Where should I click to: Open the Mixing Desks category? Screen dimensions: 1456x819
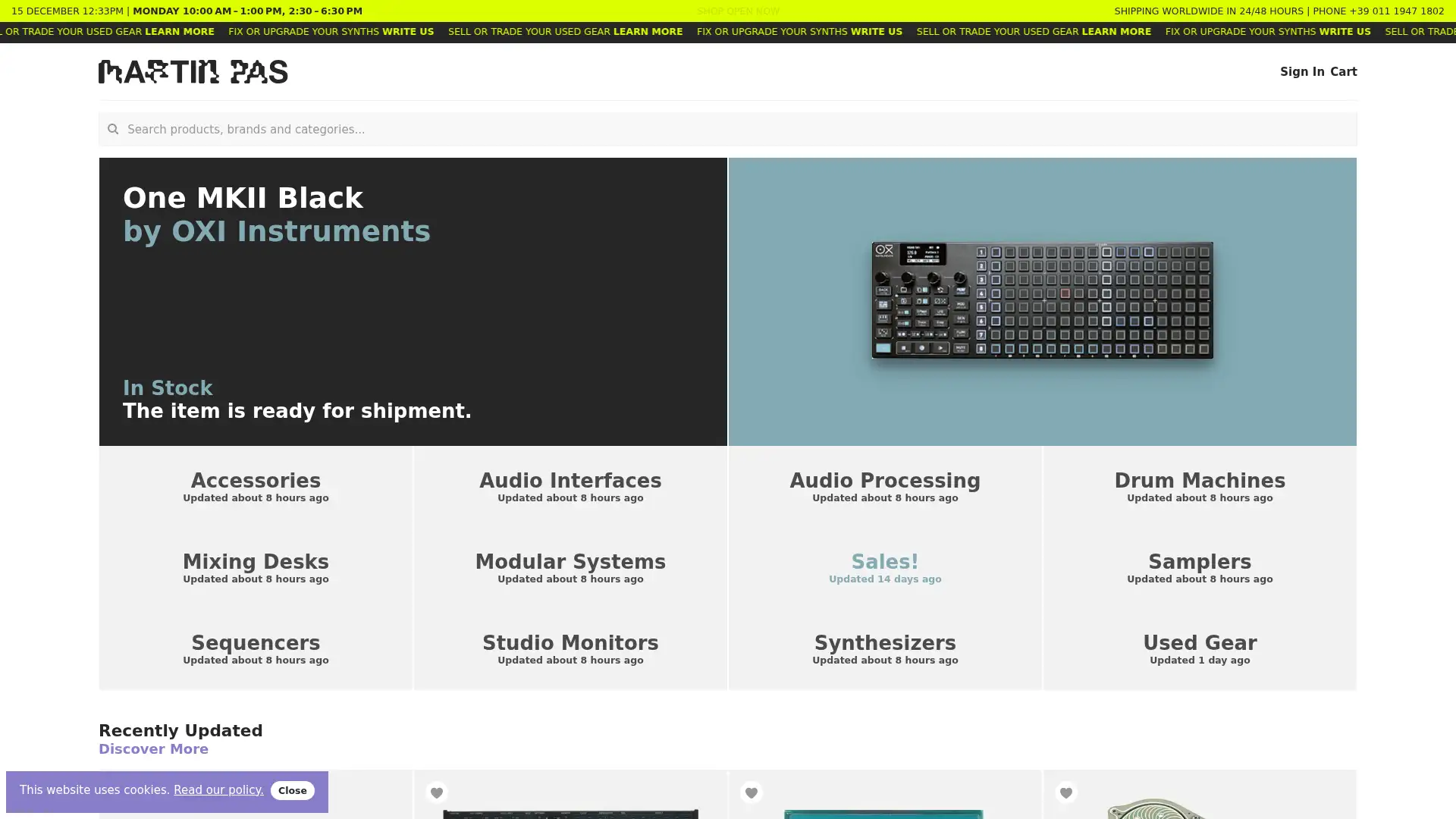coord(256,561)
